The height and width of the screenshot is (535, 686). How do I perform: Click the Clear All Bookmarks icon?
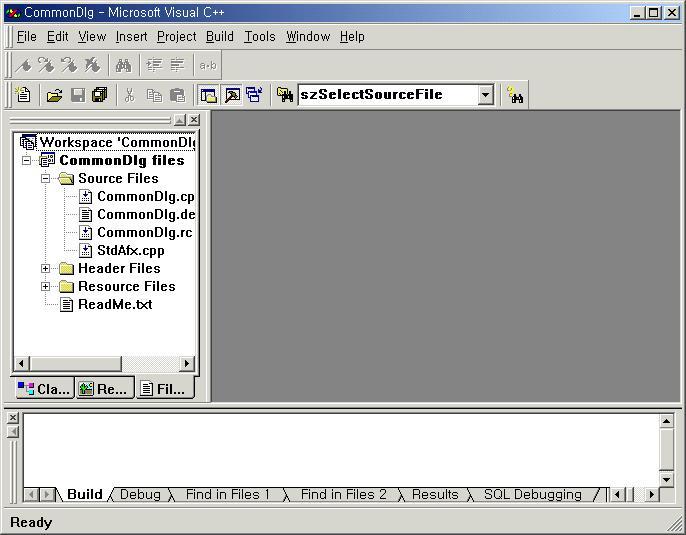point(92,65)
